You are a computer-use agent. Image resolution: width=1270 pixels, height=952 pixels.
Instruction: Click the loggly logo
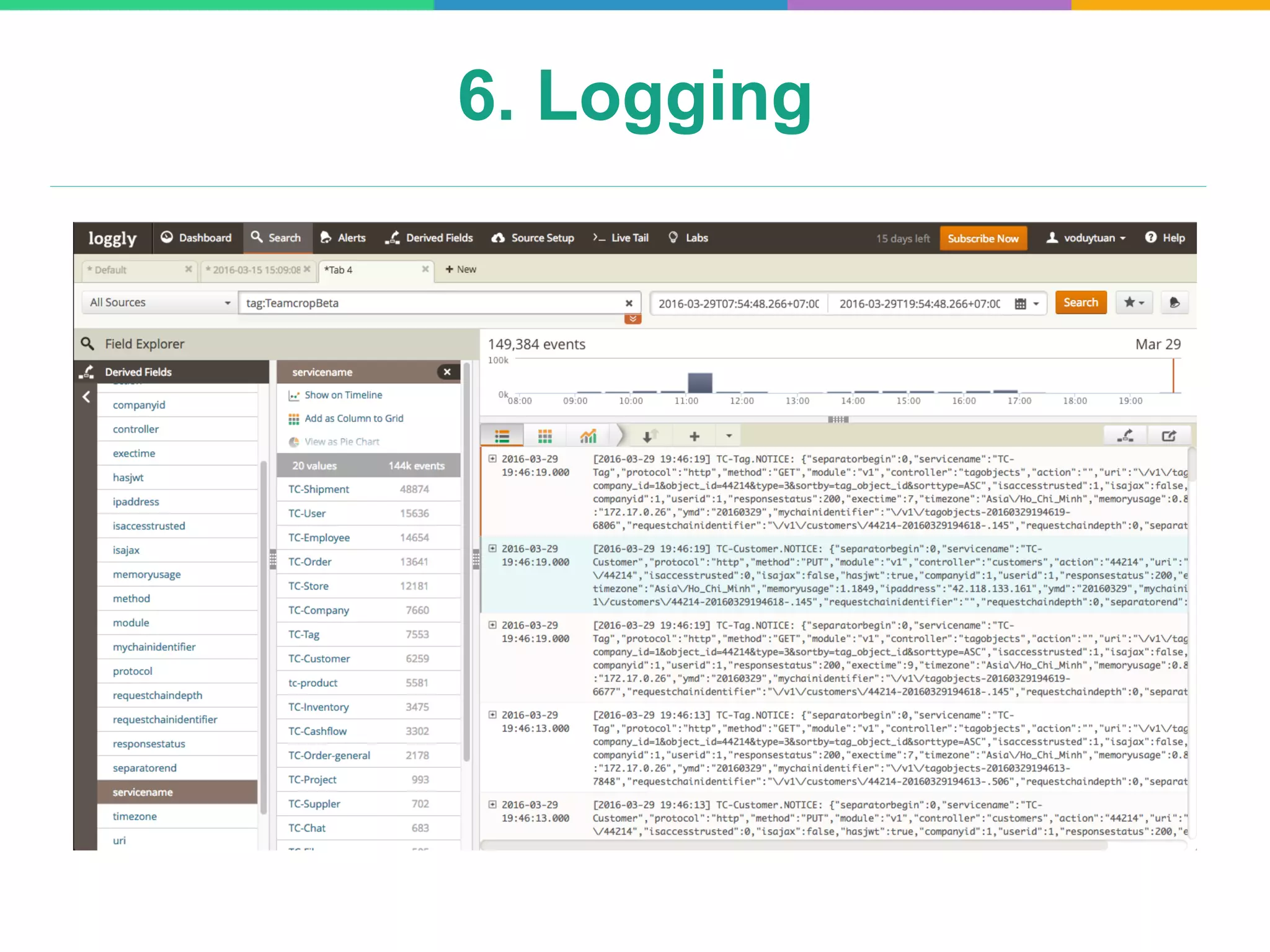point(112,239)
